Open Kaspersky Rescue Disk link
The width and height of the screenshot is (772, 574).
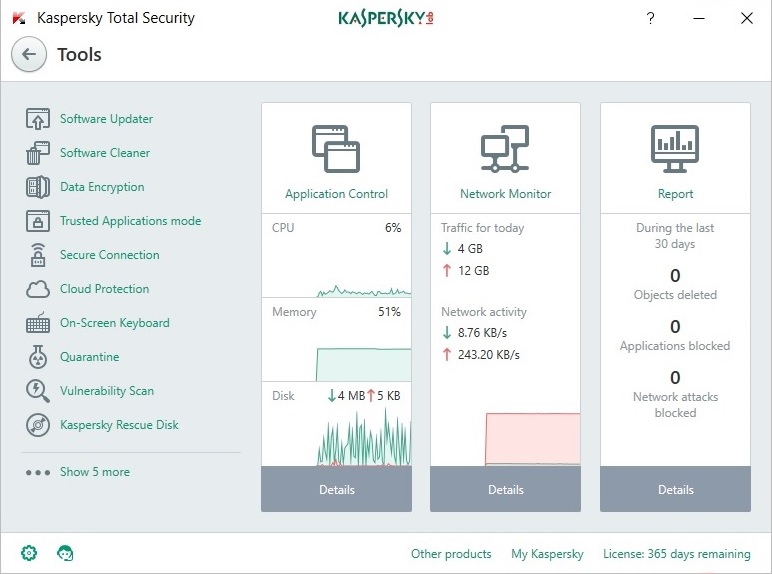point(119,425)
